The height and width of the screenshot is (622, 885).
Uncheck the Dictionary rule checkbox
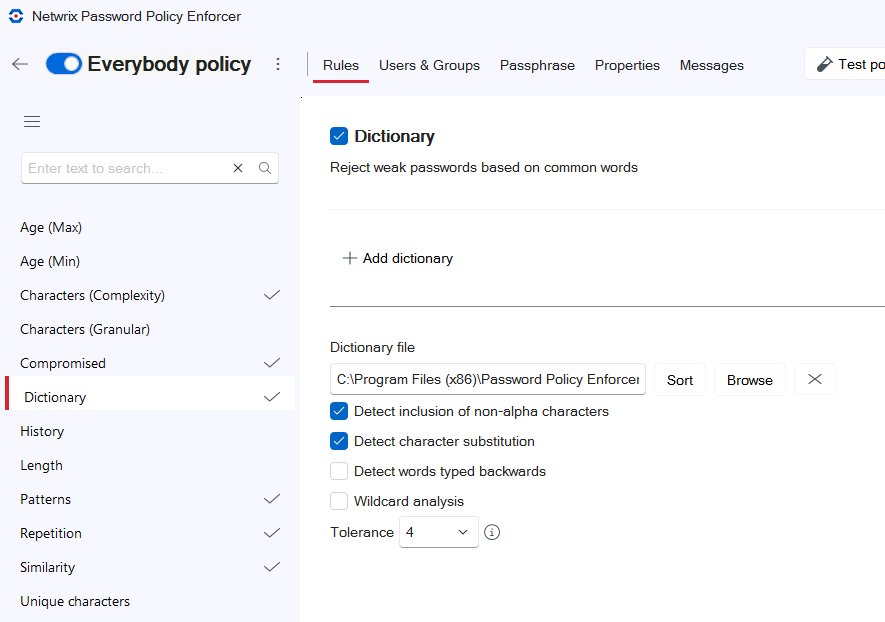point(339,136)
